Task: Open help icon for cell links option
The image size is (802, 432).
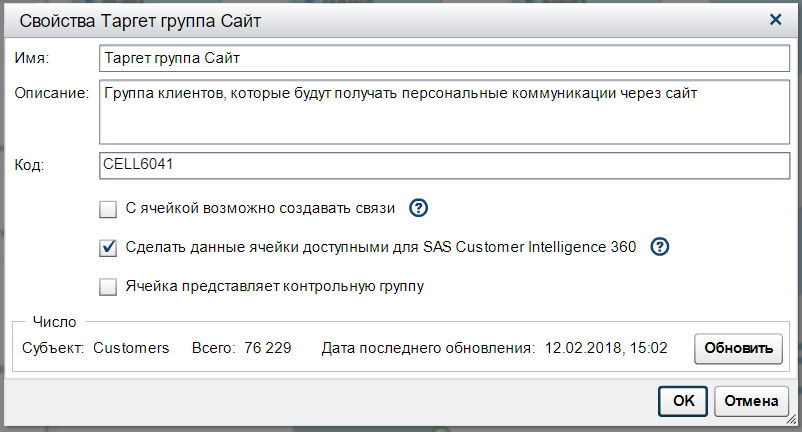Action: click(420, 208)
